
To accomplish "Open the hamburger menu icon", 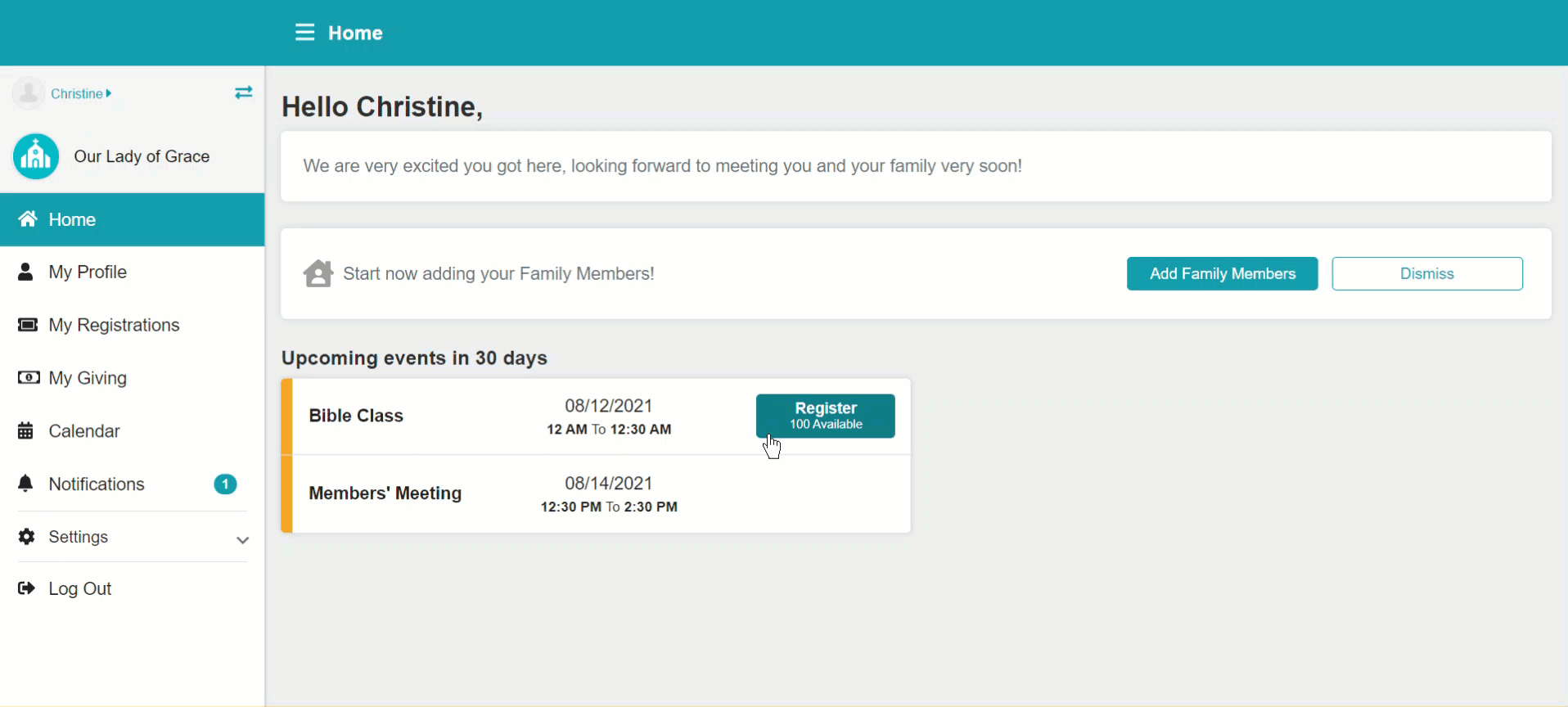I will click(x=304, y=33).
